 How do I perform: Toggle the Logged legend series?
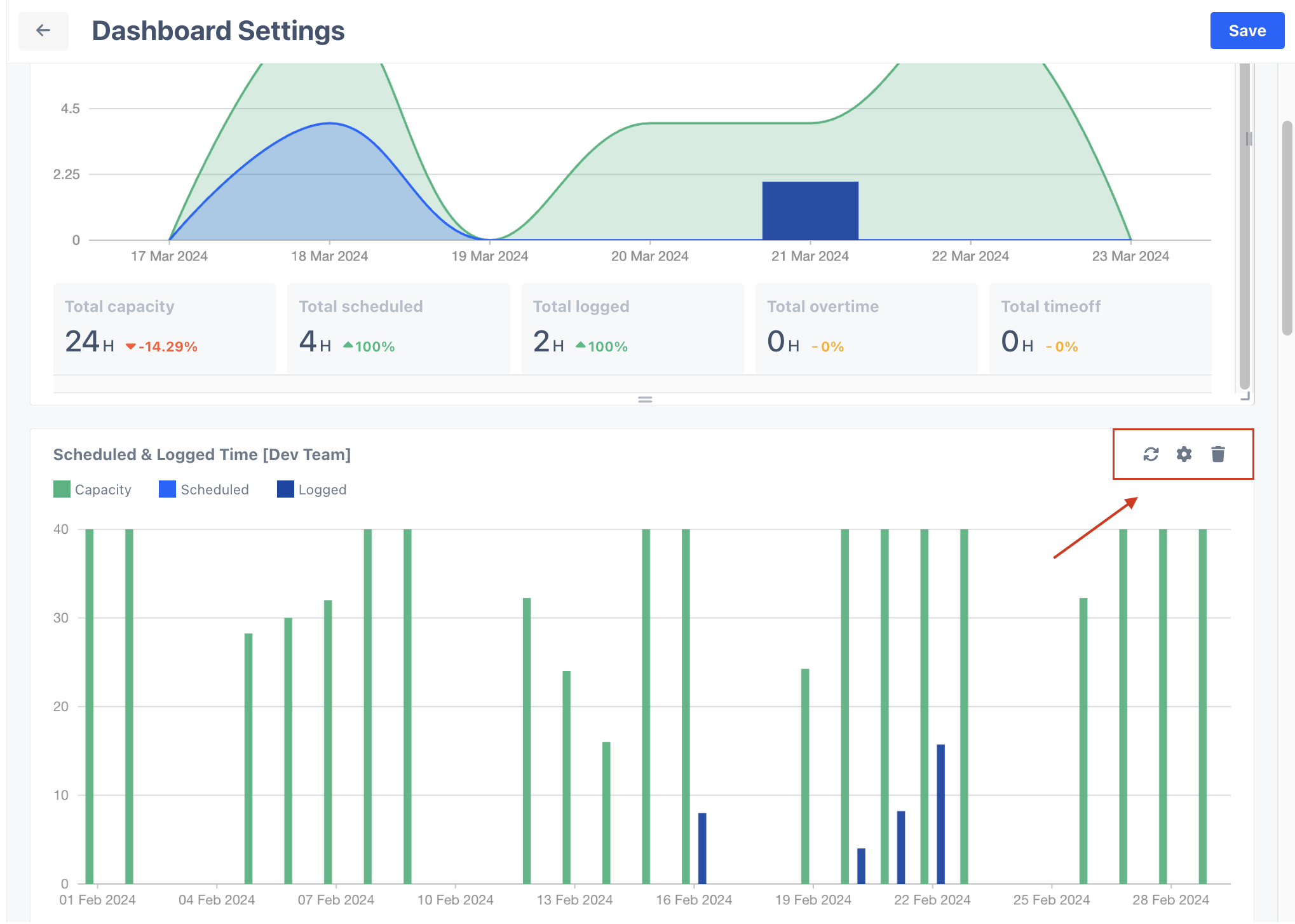pos(312,489)
